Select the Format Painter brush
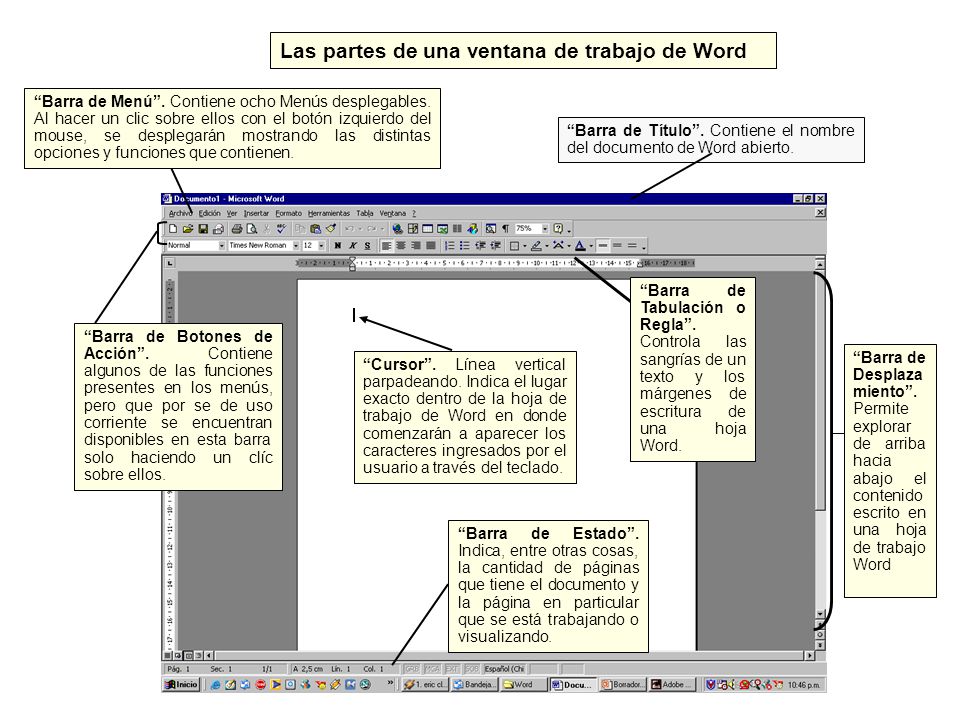This screenshot has height=720, width=960. pos(331,228)
